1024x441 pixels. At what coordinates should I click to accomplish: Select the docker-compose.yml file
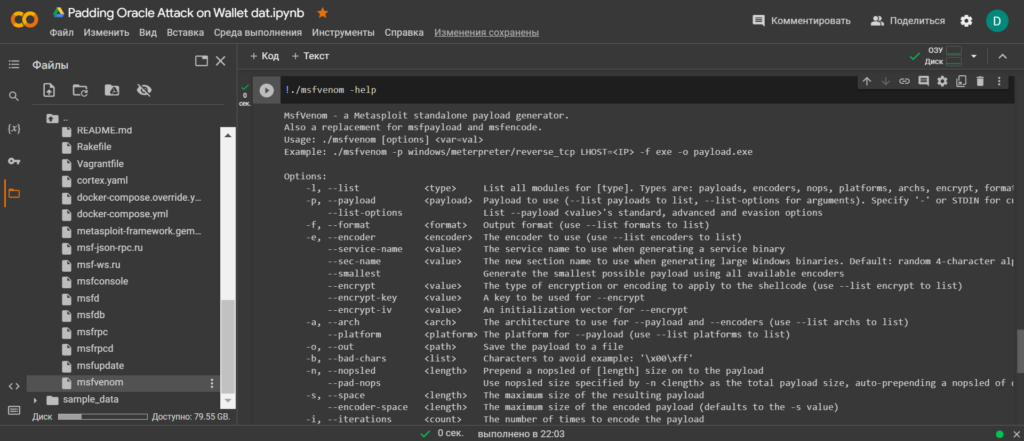(x=123, y=214)
